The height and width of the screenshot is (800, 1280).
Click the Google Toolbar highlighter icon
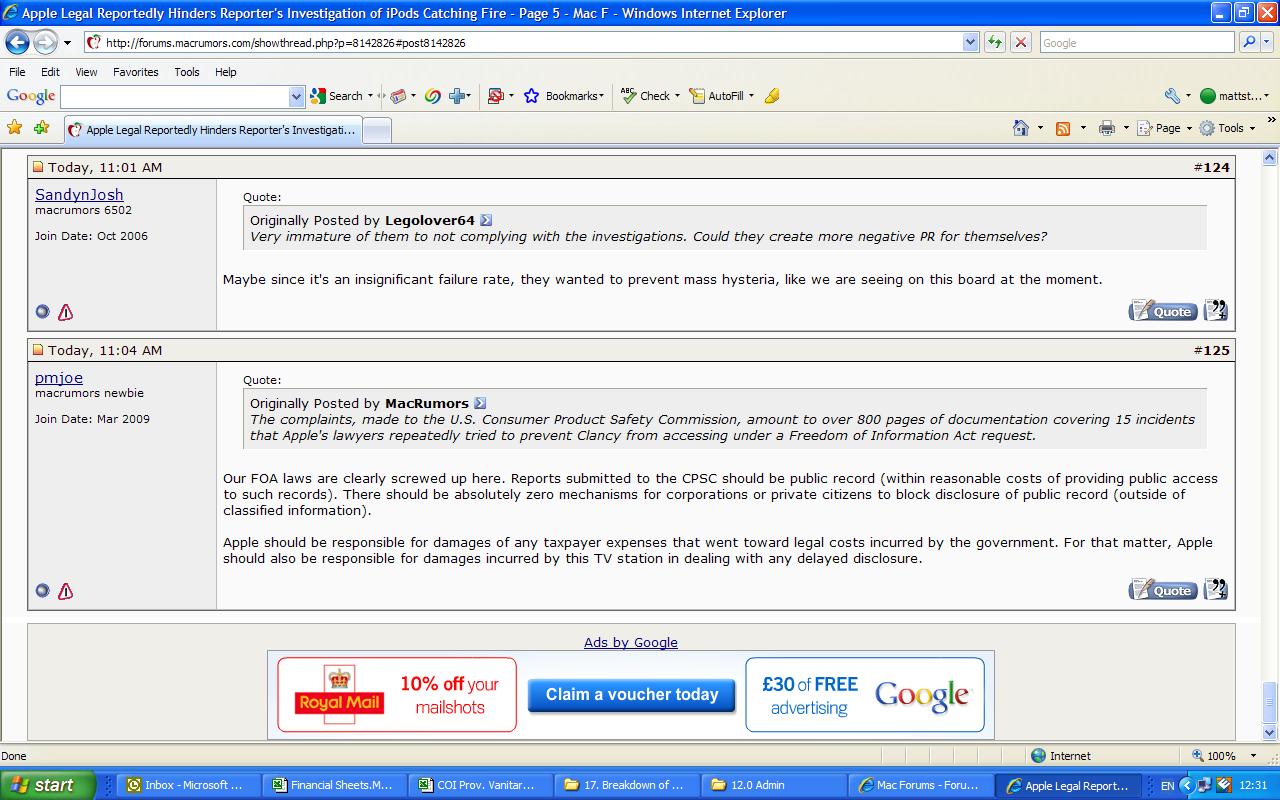[771, 96]
